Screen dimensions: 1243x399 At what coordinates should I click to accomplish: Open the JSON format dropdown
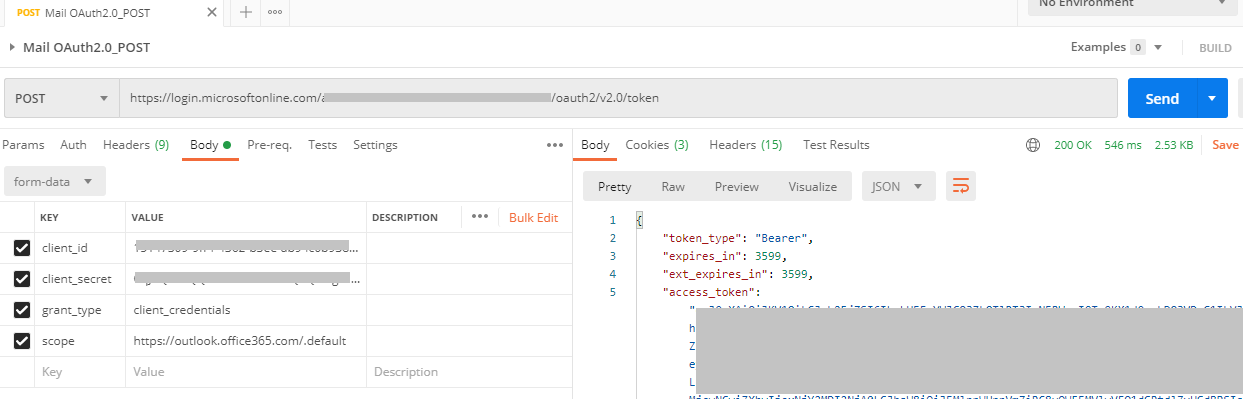coord(899,186)
